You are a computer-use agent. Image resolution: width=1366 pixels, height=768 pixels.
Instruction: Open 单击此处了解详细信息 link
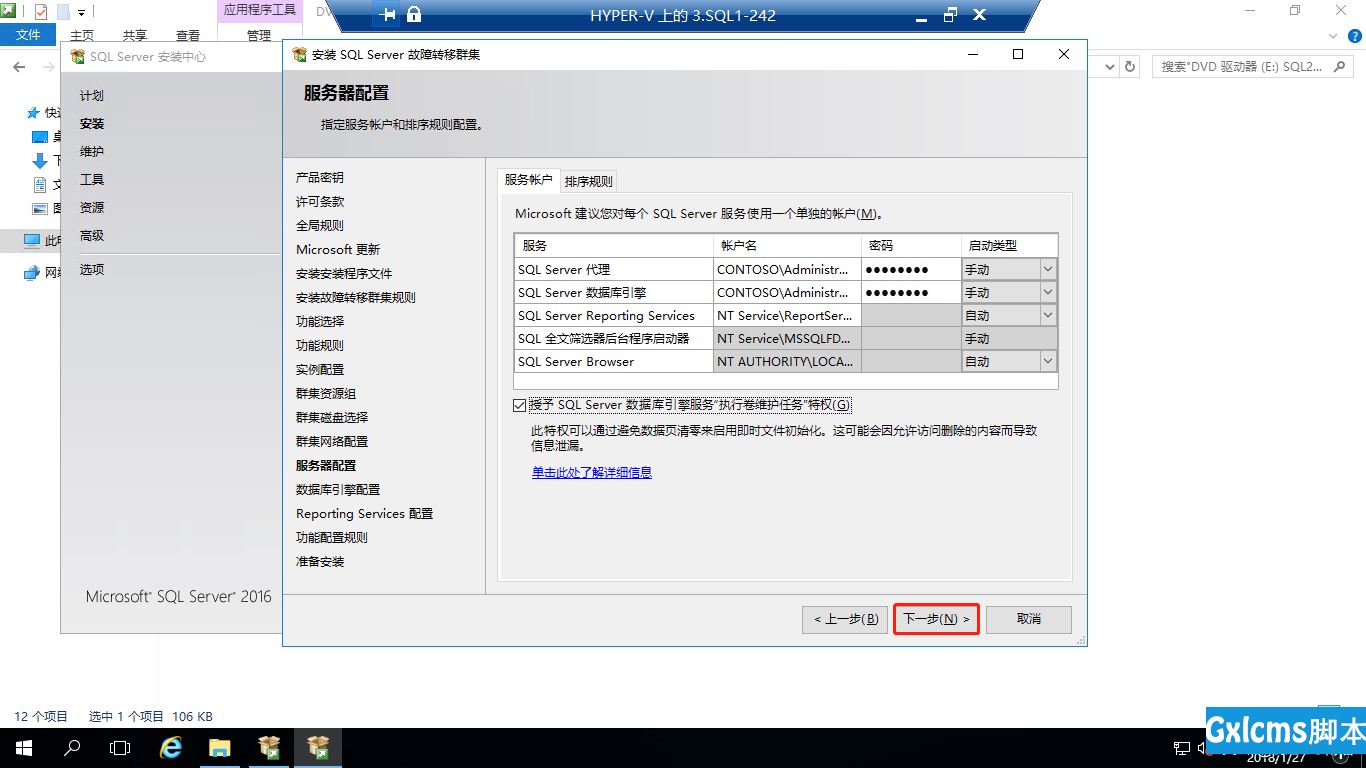(592, 472)
